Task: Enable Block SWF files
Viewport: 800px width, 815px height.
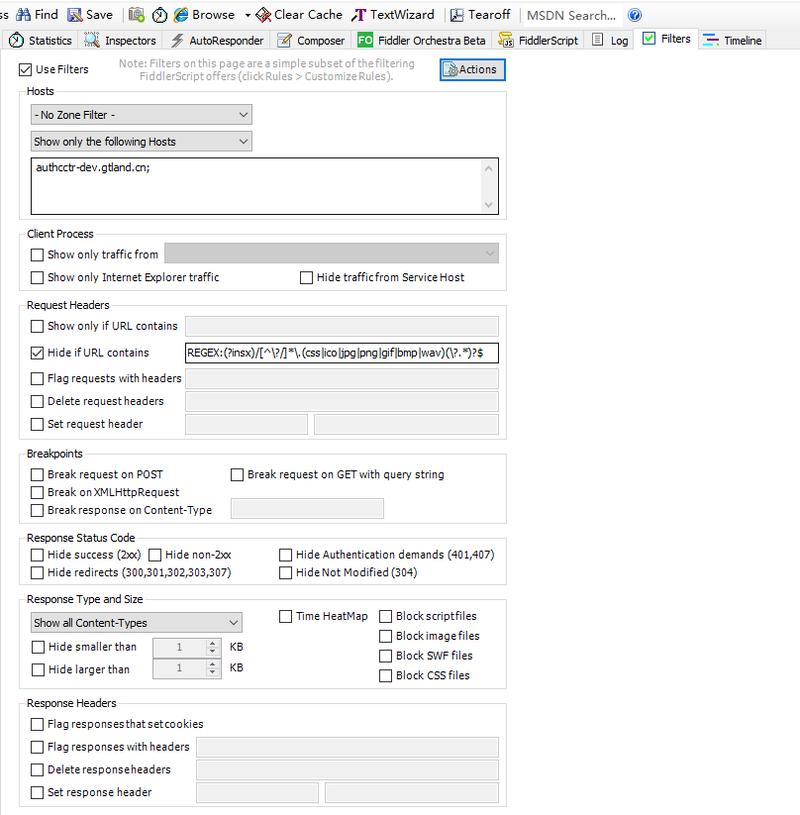Action: [x=385, y=656]
